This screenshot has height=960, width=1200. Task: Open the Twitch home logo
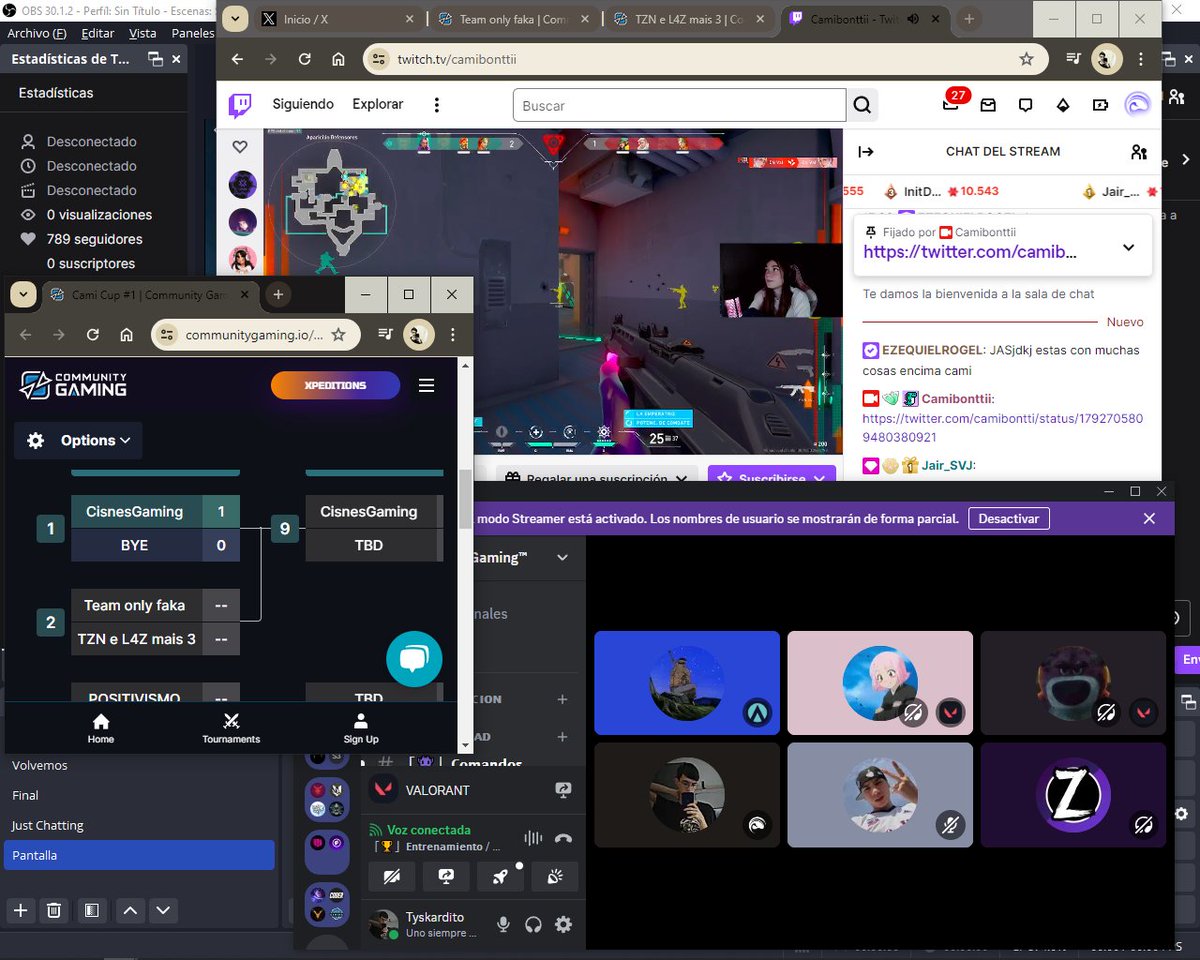pos(240,104)
